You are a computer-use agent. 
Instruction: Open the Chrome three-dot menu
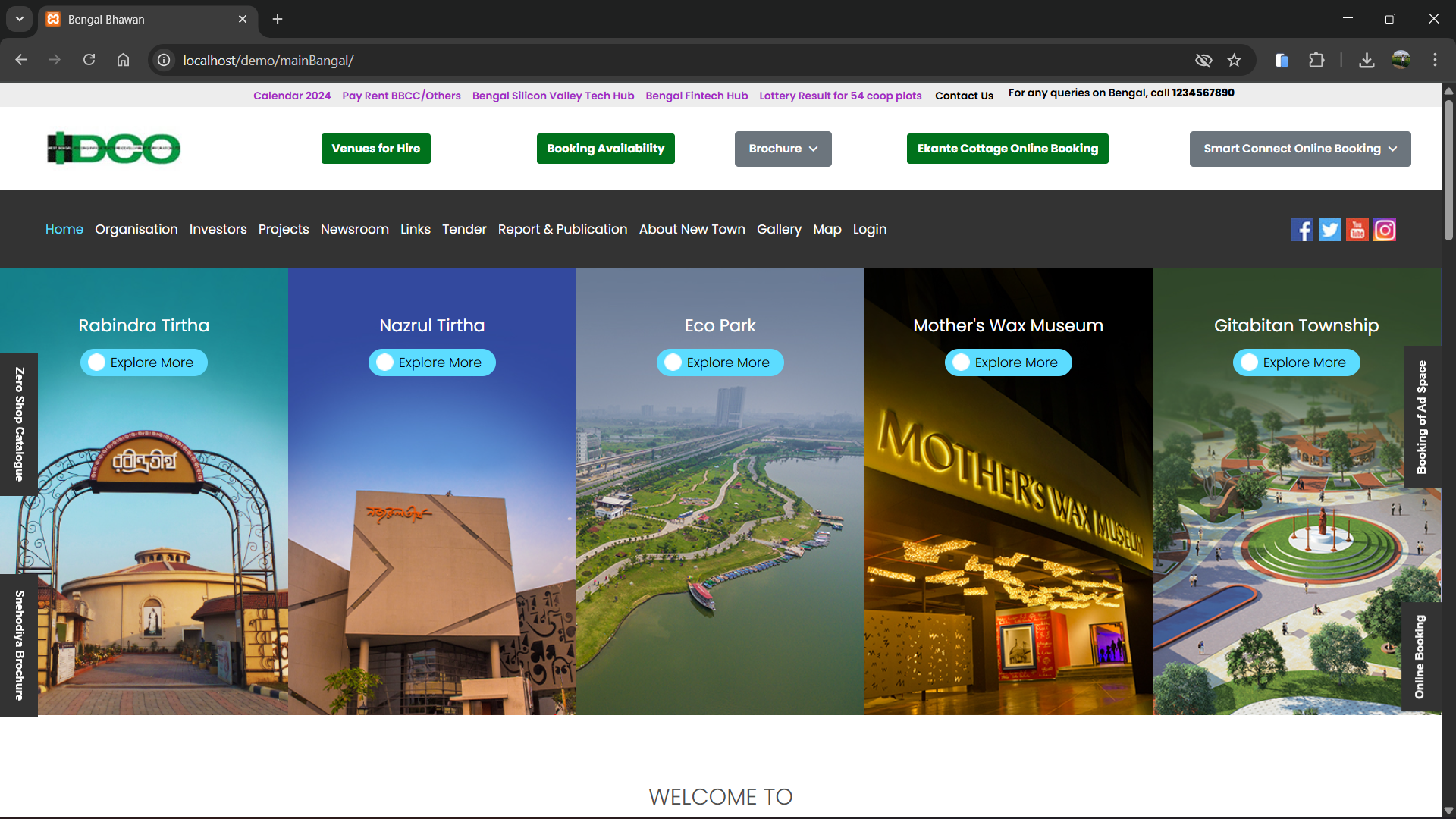click(x=1435, y=60)
